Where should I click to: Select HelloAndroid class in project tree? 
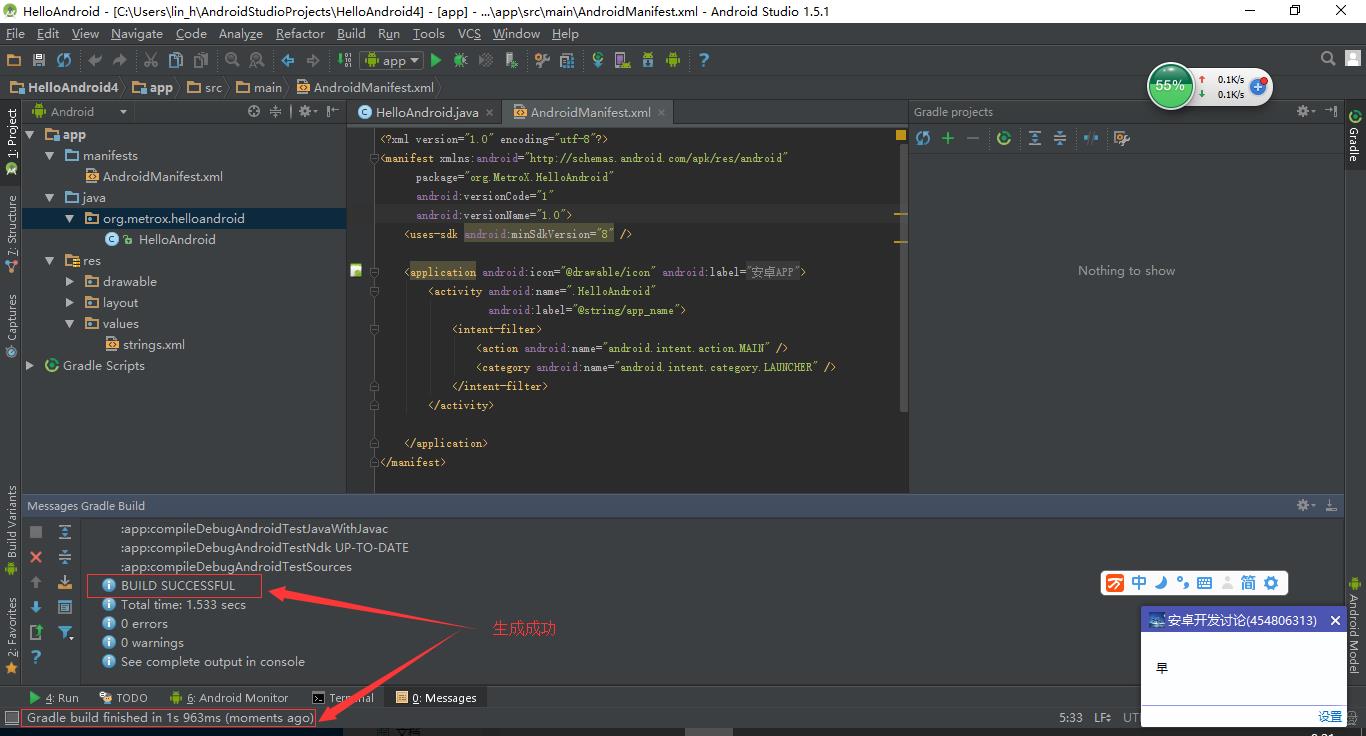(x=160, y=240)
